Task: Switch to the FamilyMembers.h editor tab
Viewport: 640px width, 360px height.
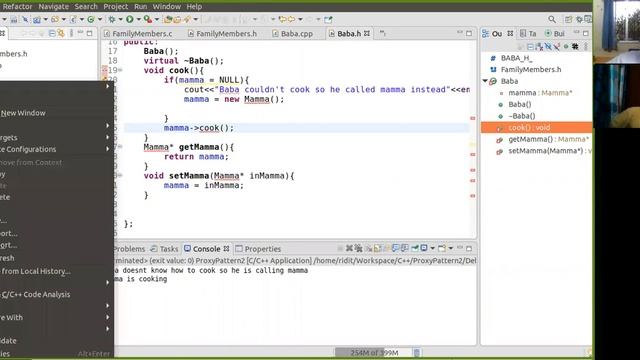Action: 222,33
